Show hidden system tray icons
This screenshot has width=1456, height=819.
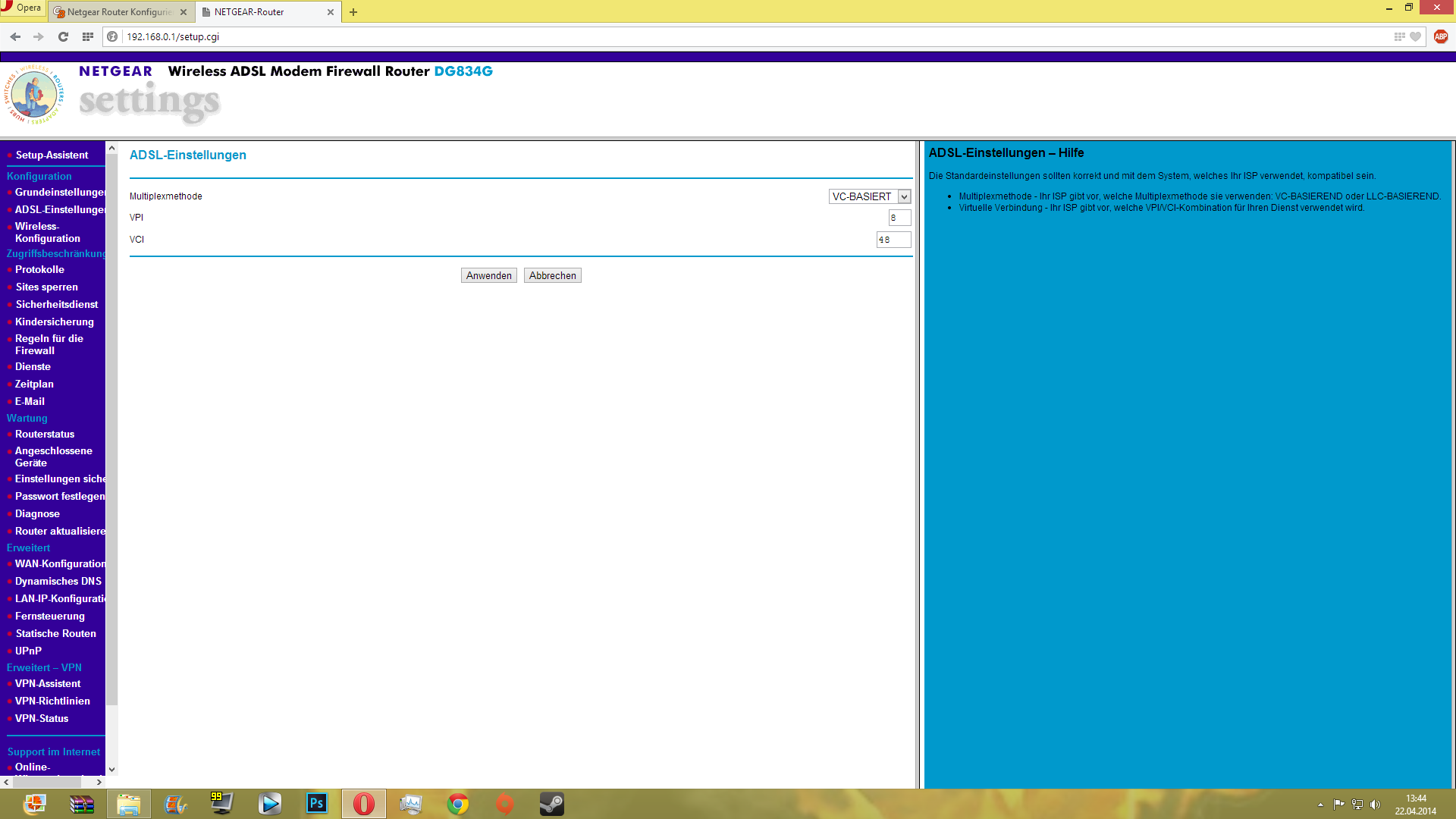(1320, 805)
